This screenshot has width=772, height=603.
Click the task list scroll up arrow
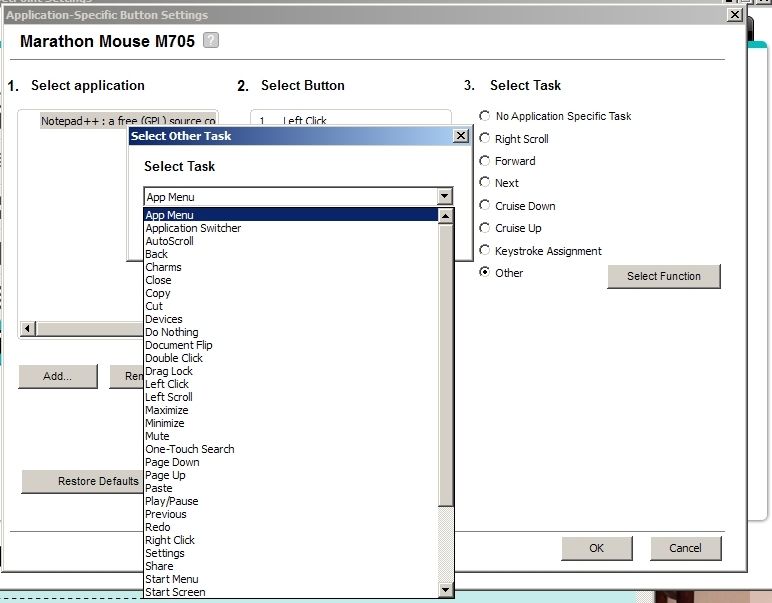tap(445, 216)
